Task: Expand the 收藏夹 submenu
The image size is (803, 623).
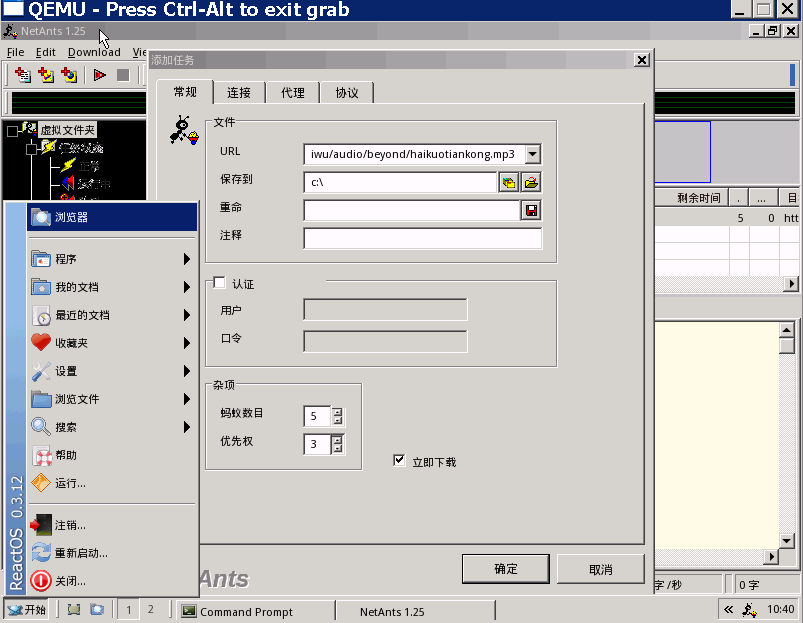Action: tap(112, 343)
